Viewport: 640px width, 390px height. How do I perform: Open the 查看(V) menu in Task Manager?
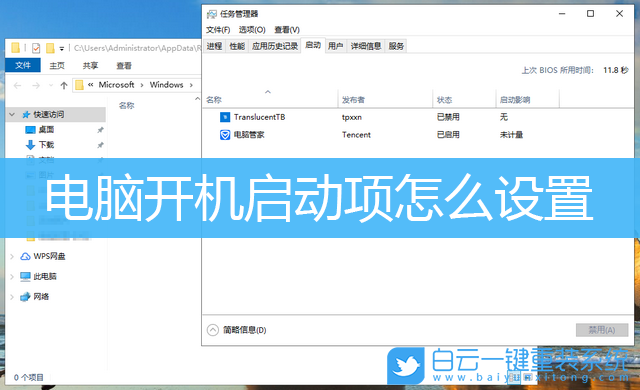[287, 30]
